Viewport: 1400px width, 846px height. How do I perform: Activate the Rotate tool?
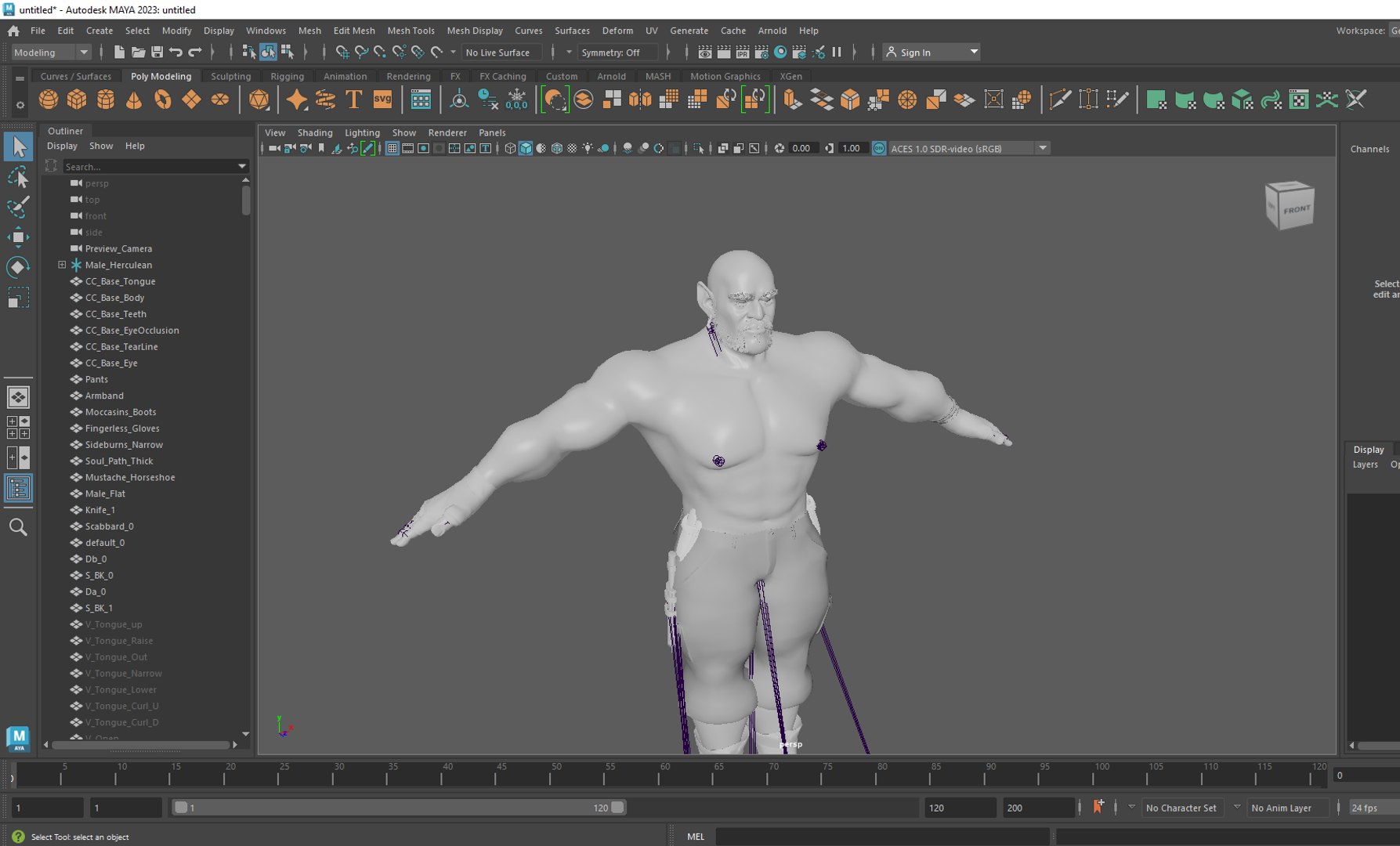tap(18, 267)
